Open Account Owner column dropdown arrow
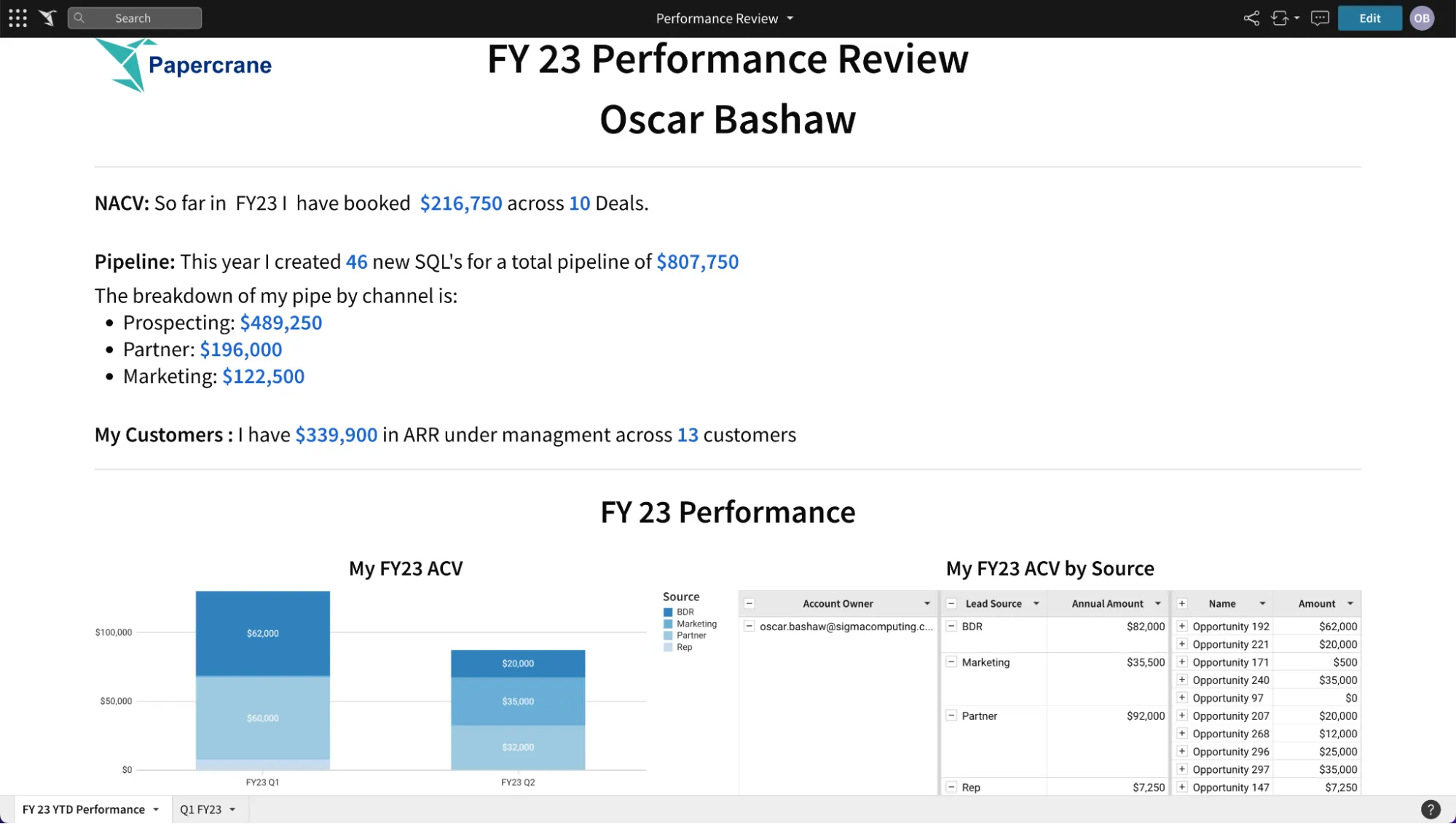Screen dimensions: 1456x824 pos(927,603)
